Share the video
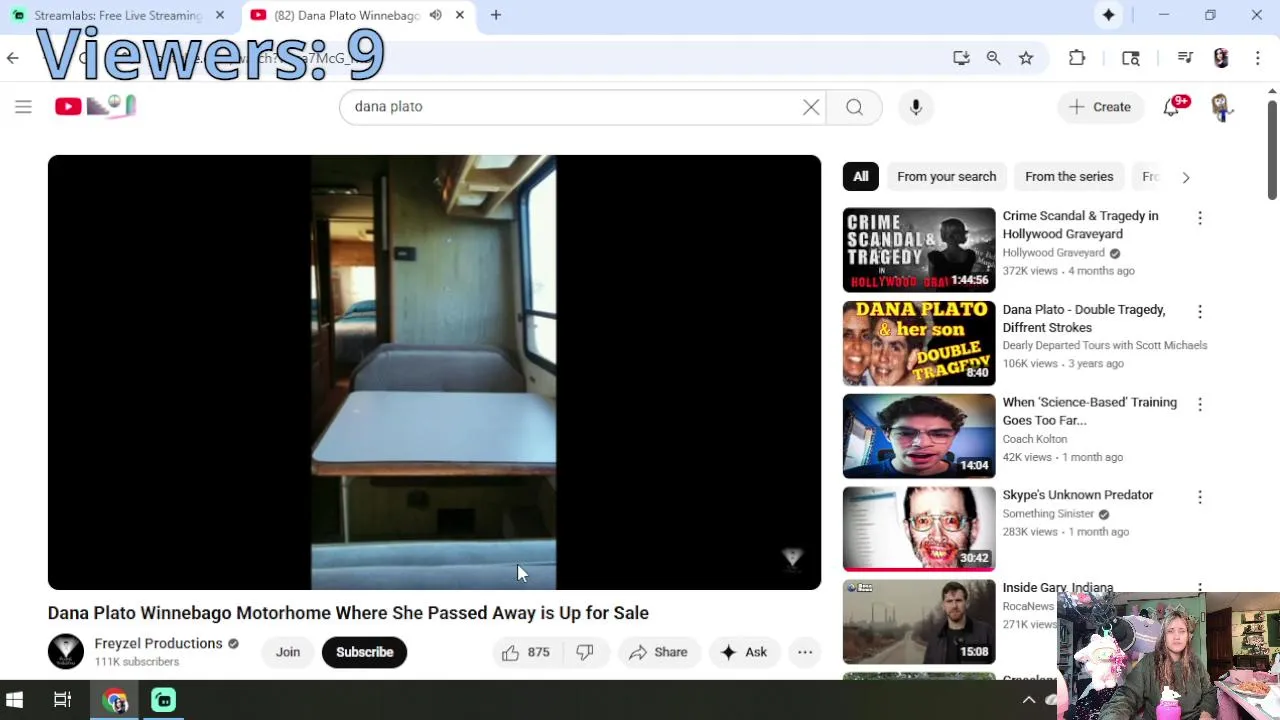 [x=658, y=652]
